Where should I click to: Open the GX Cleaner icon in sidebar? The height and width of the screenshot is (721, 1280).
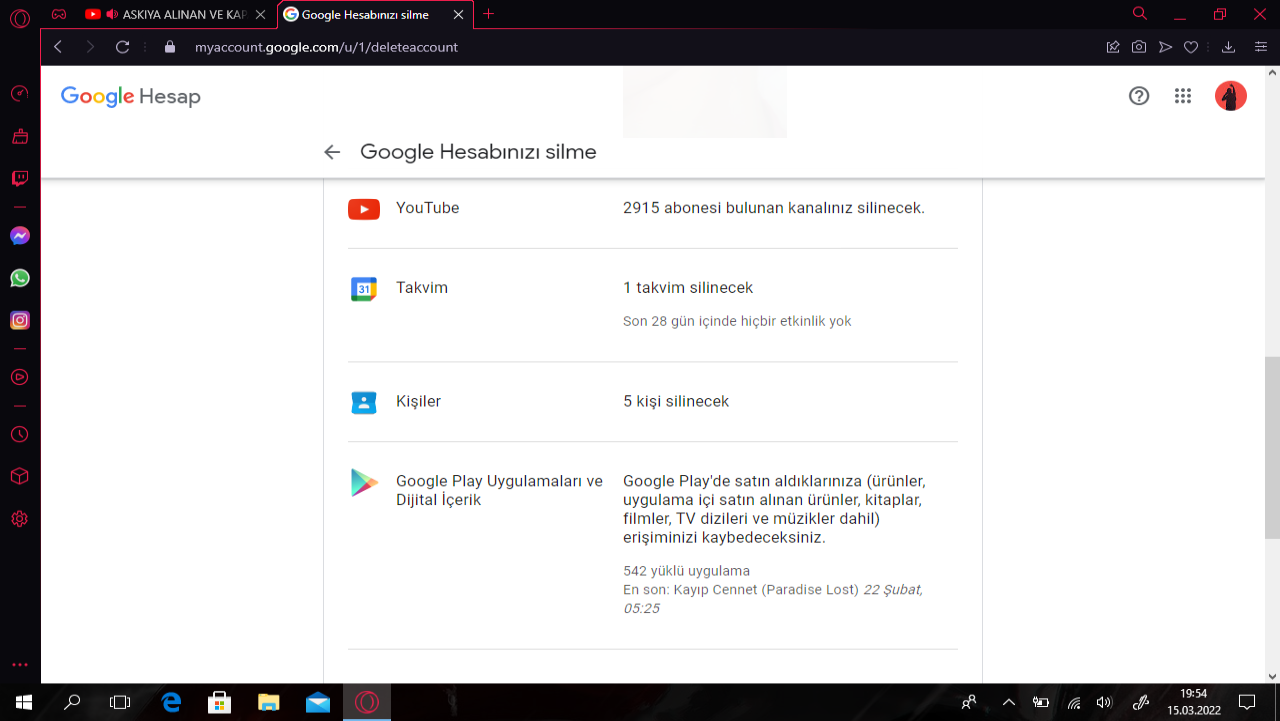[19, 136]
